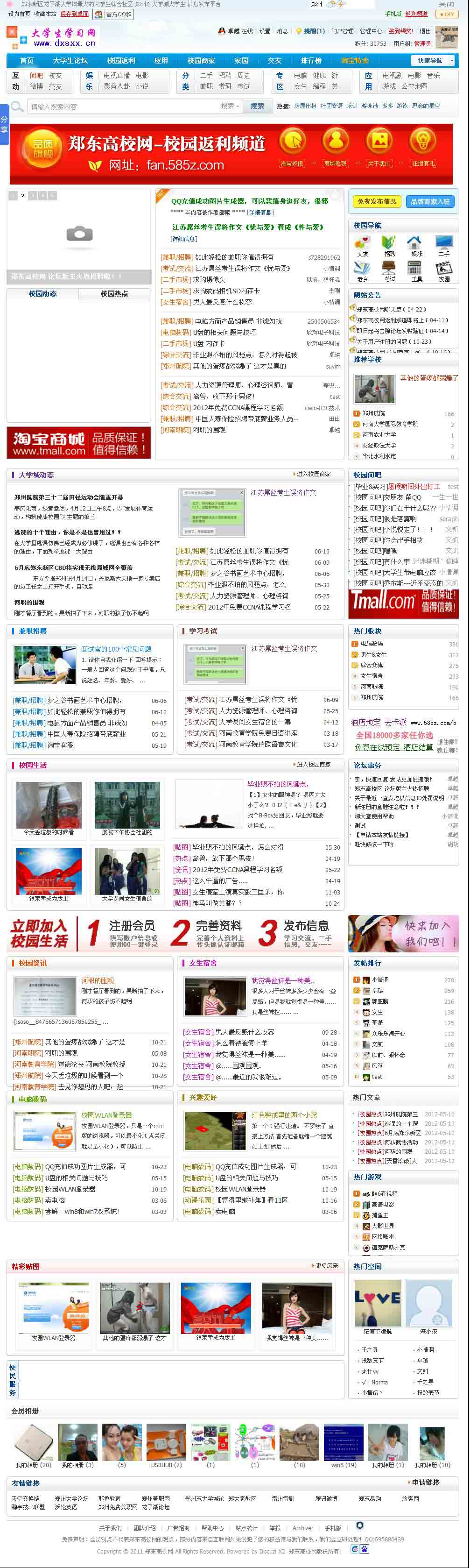
Task: Click the 免费发布信息 yellow button
Action: pos(377,201)
